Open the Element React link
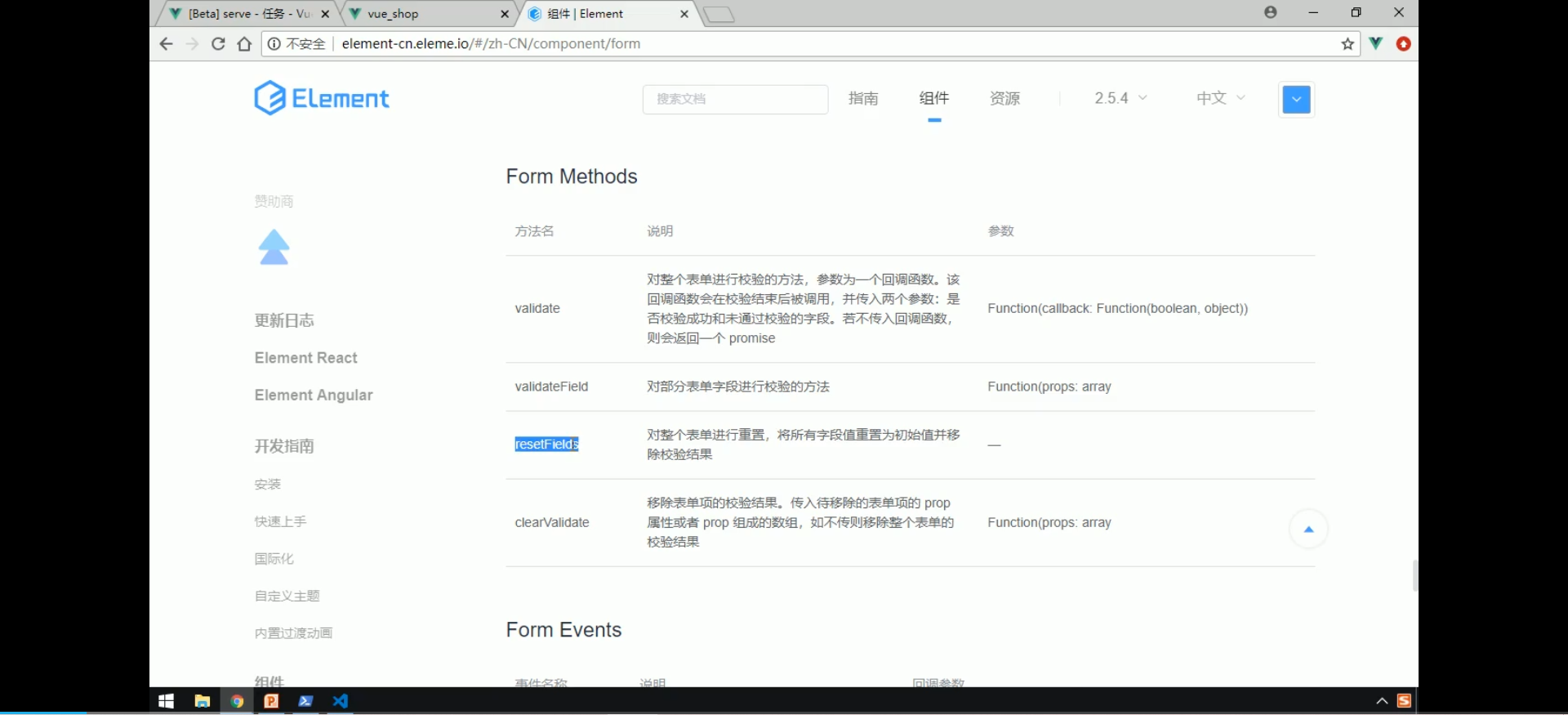The height and width of the screenshot is (715, 1568). [x=305, y=358]
